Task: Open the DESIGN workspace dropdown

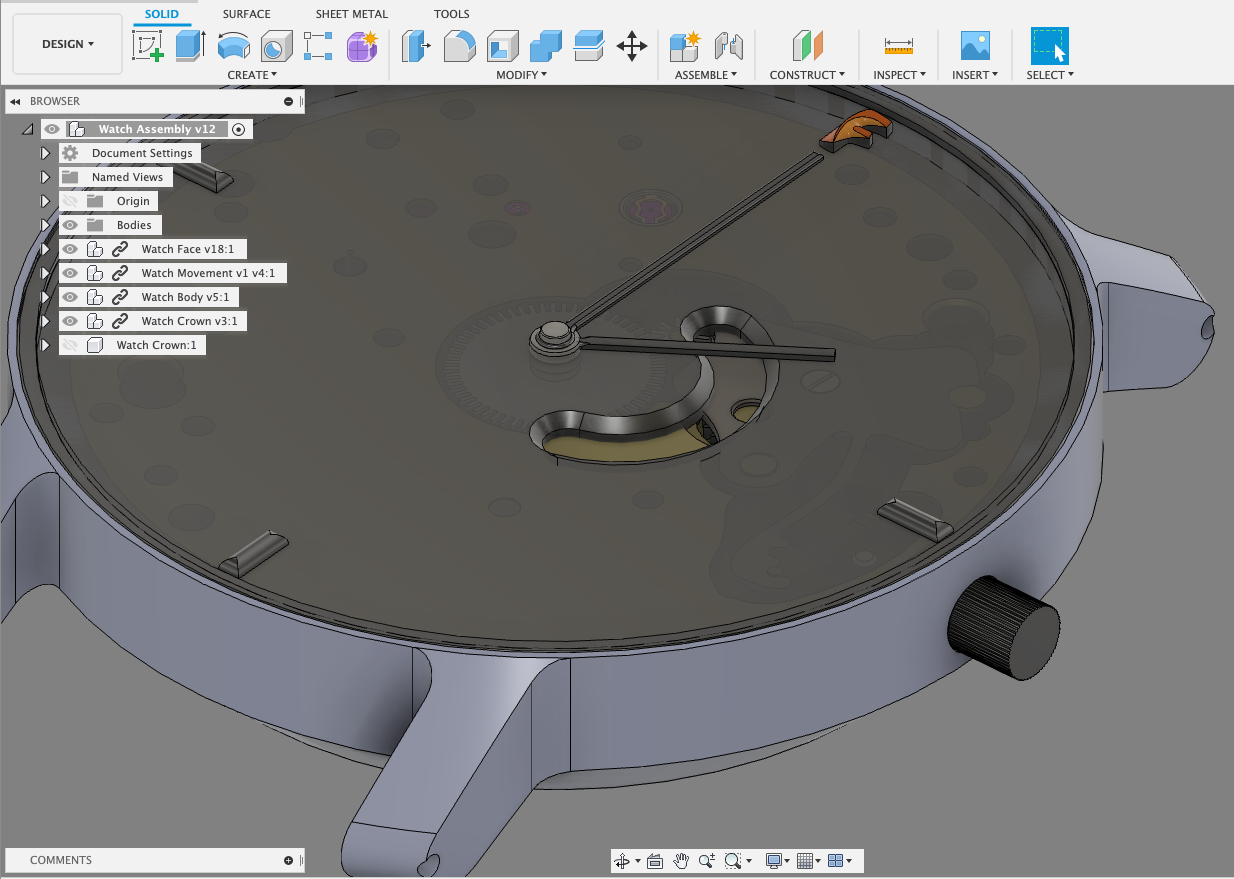Action: point(68,44)
